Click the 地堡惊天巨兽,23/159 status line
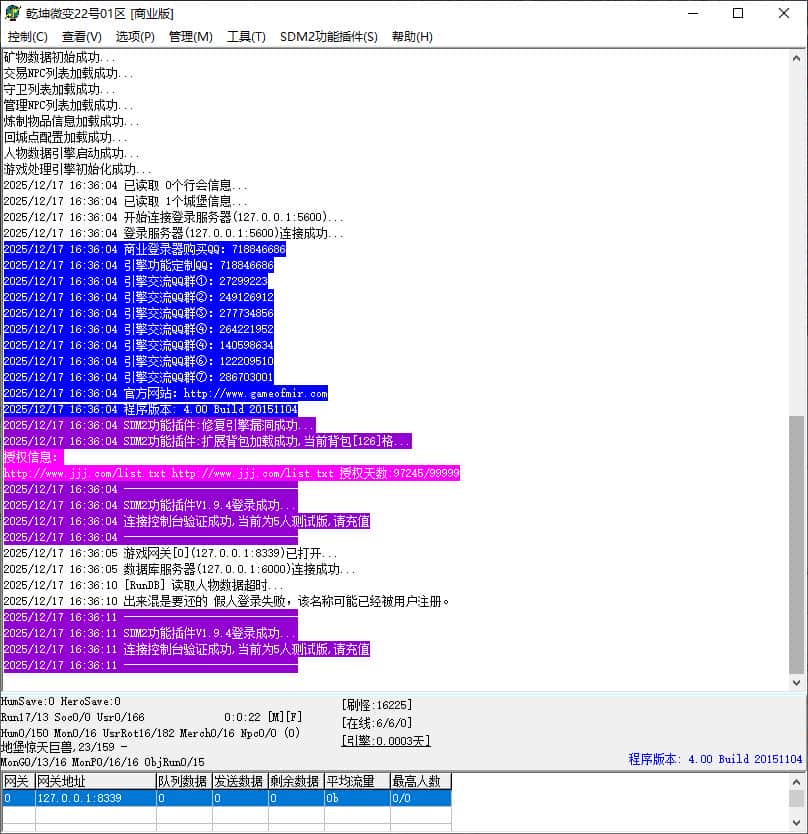This screenshot has width=808, height=834. [x=64, y=747]
